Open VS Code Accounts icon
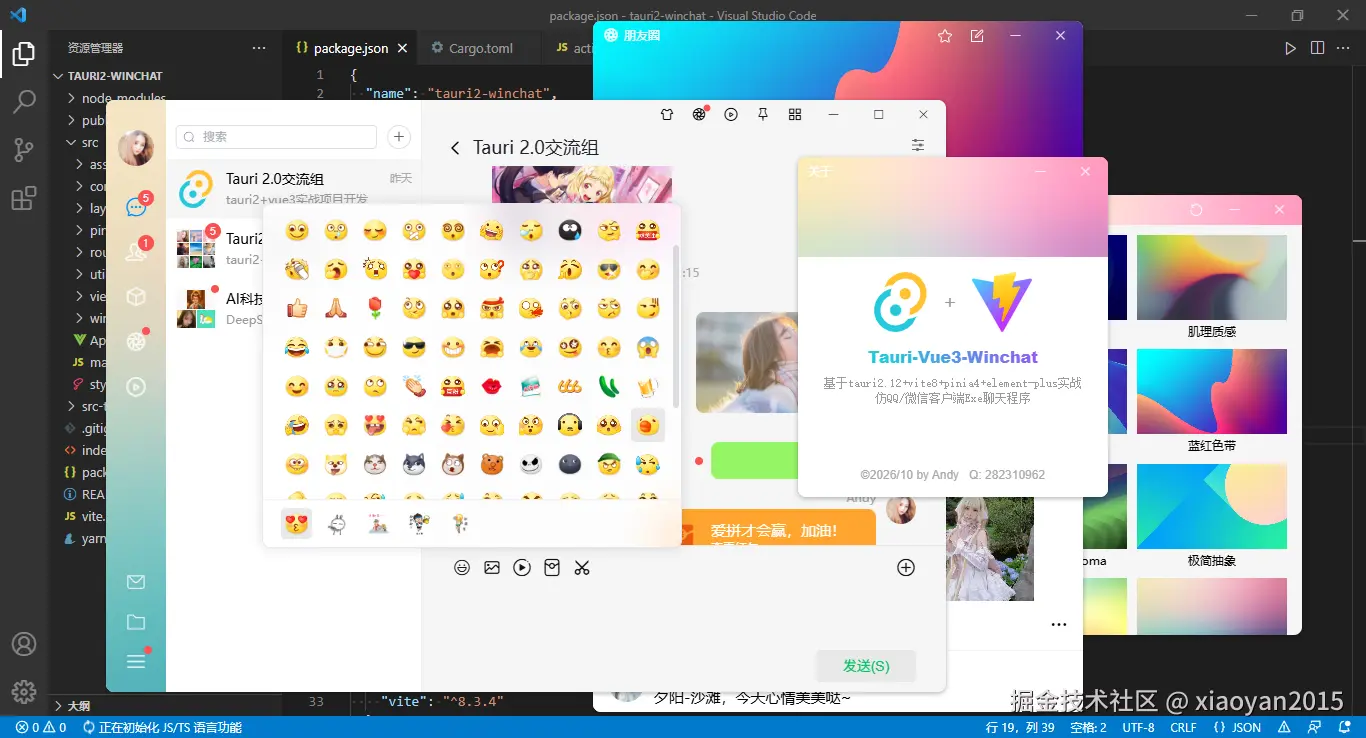Viewport: 1366px width, 738px height. tap(24, 644)
